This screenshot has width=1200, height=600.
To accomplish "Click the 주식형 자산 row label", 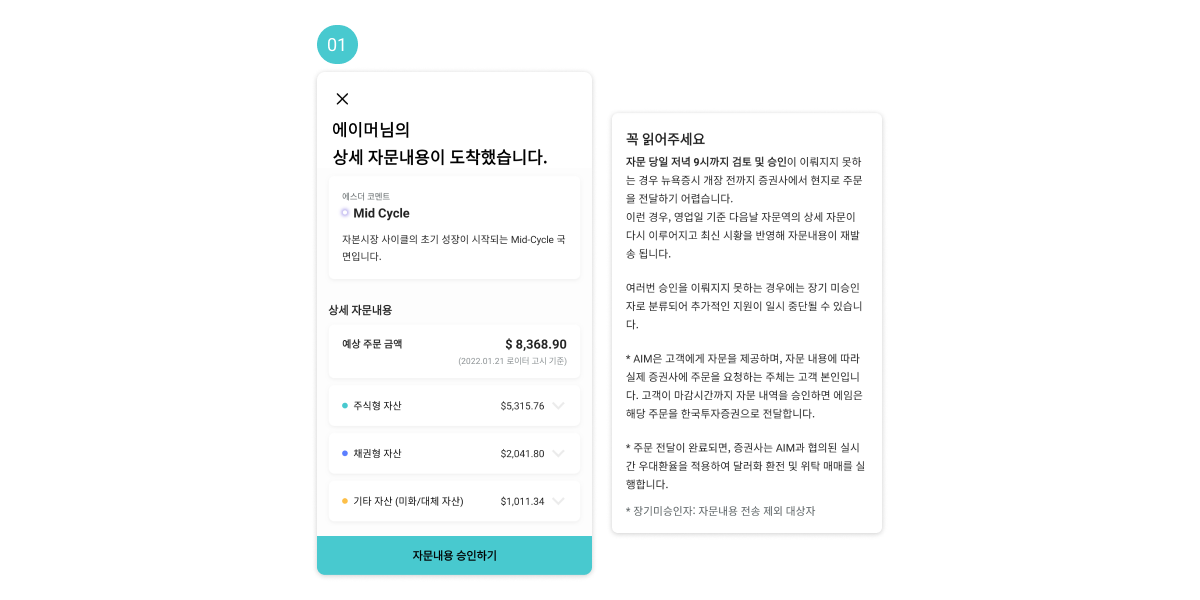I will (377, 406).
